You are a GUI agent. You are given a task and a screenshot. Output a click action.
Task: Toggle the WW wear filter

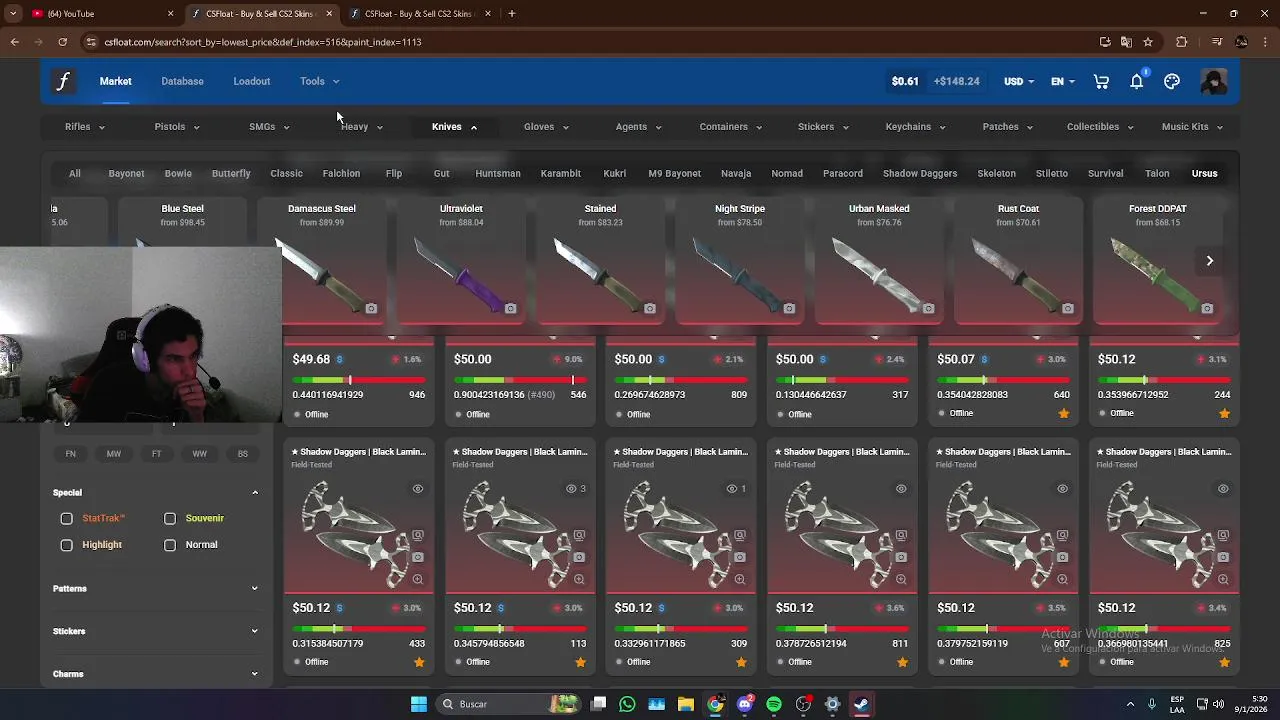point(200,454)
